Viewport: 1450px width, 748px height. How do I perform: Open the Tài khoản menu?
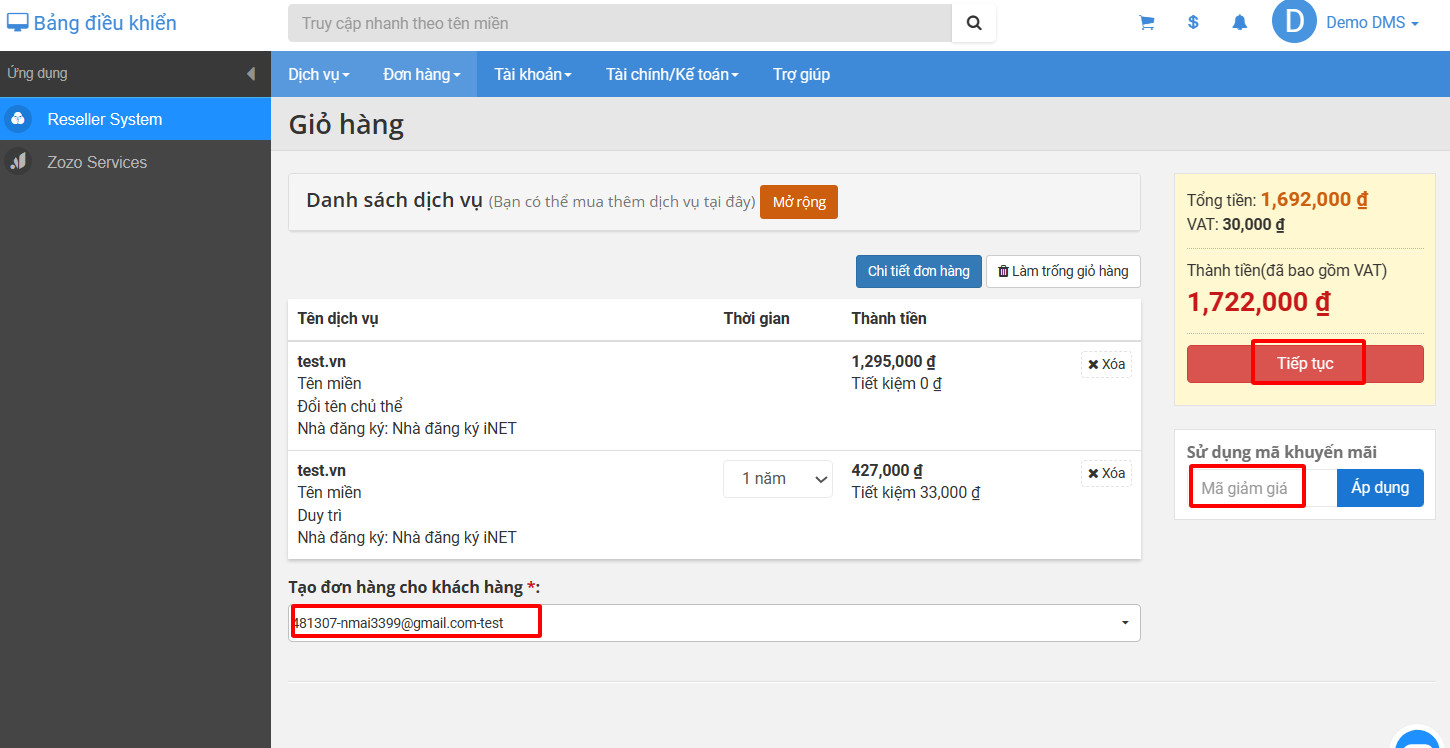(533, 74)
